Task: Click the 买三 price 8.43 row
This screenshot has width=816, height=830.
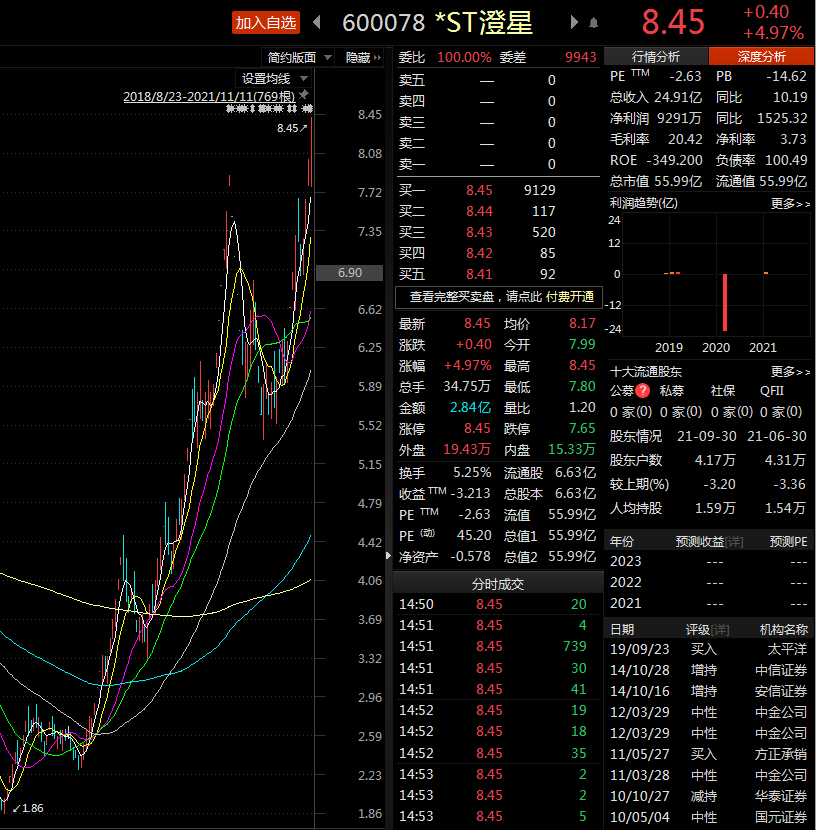Action: click(498, 232)
